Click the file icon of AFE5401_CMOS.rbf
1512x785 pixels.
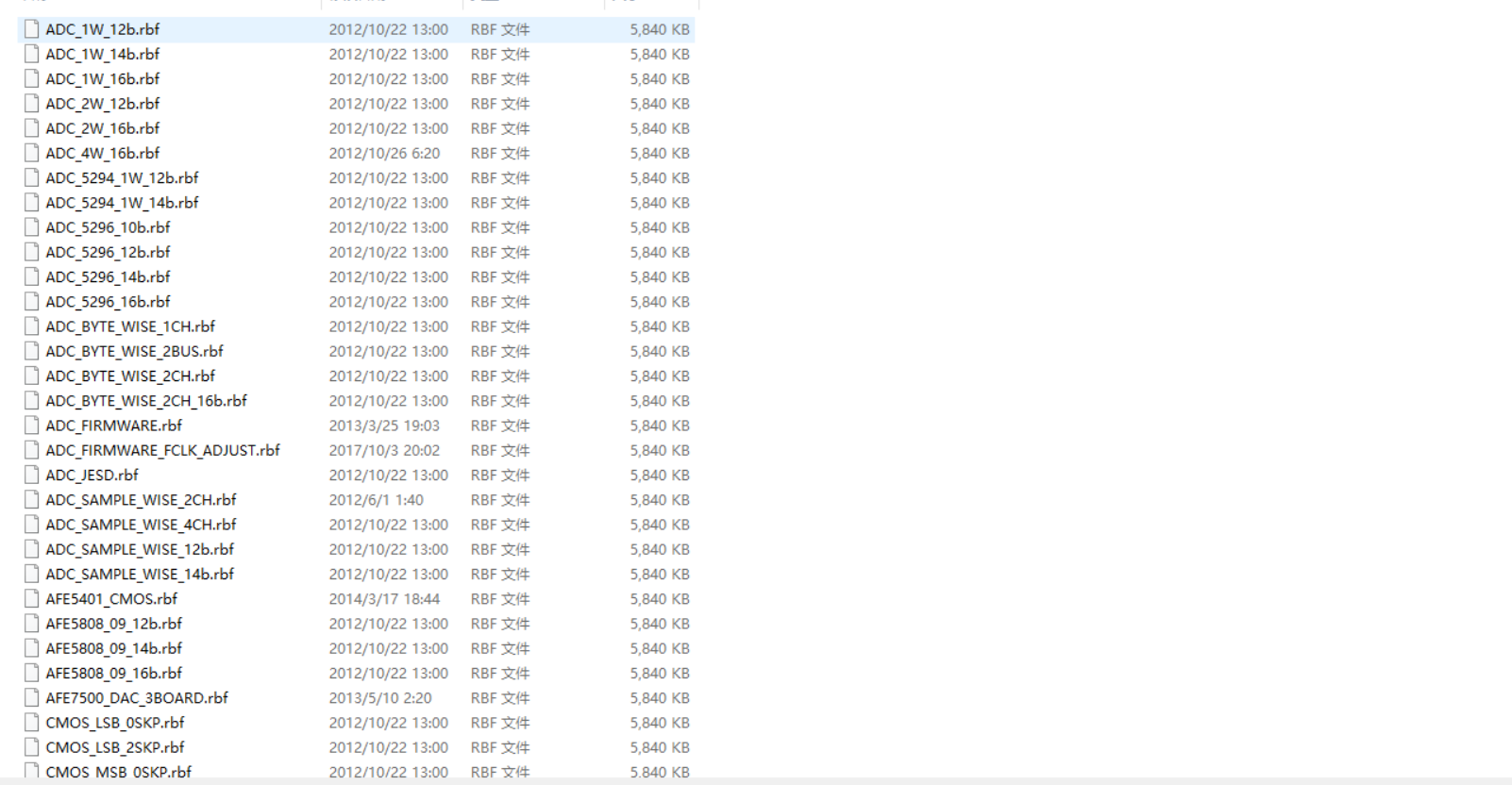tap(32, 599)
